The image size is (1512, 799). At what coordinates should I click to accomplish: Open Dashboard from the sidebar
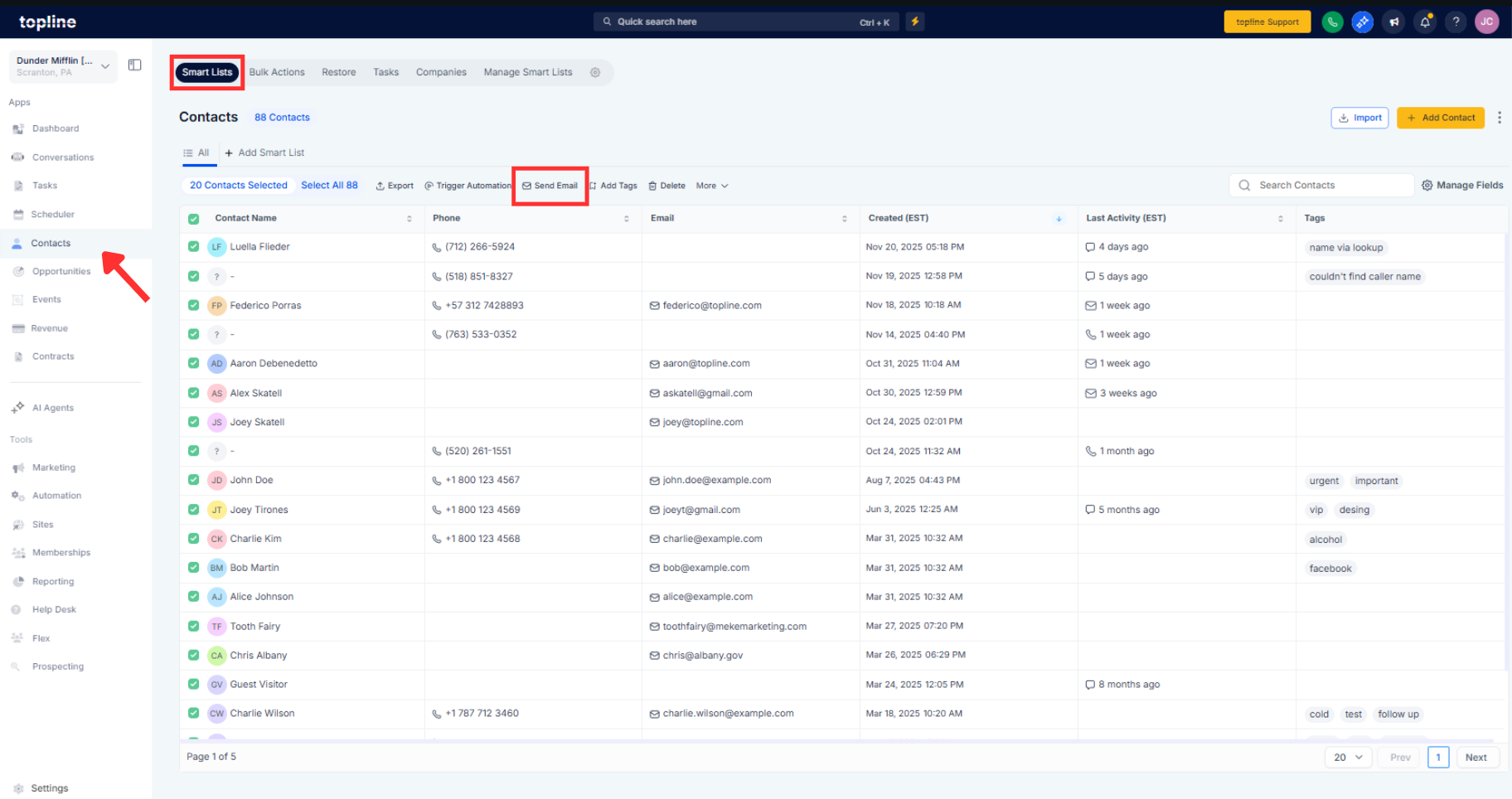[x=56, y=128]
